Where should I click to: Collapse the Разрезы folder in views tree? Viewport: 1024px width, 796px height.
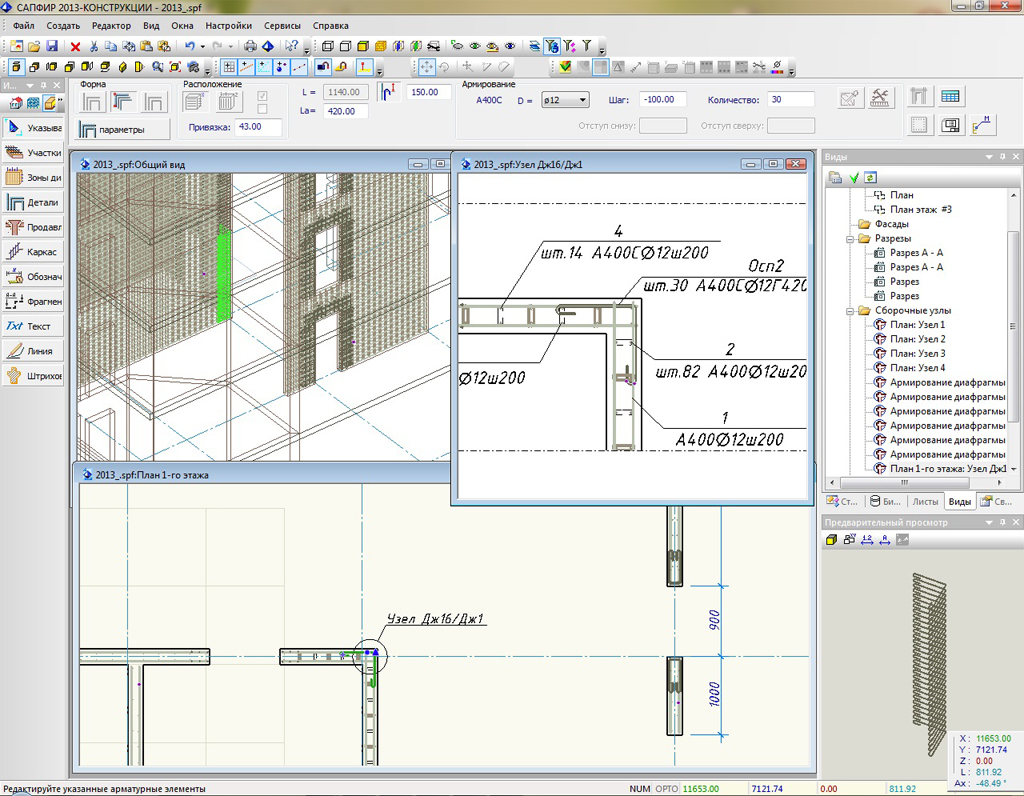tap(851, 239)
